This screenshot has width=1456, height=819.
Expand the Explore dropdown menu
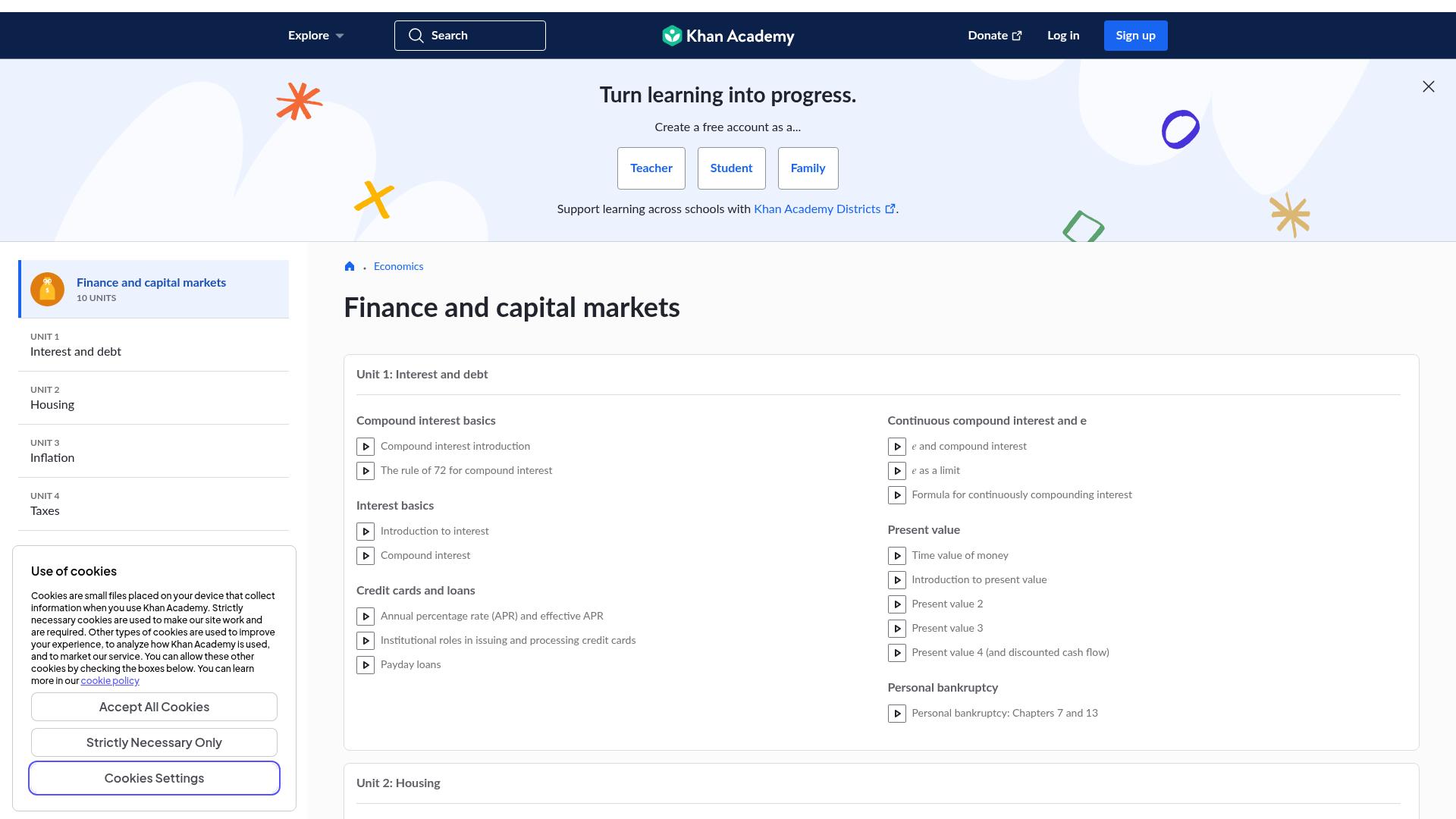(x=316, y=36)
